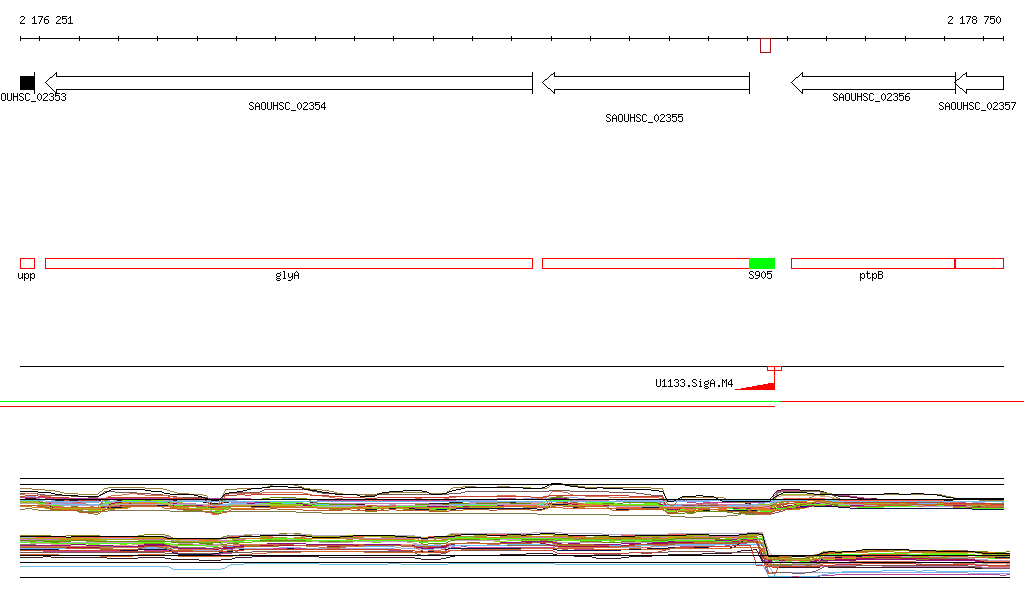Click the start coordinate 2 176 251
Image resolution: width=1024 pixels, height=611 pixels.
pyautogui.click(x=46, y=20)
